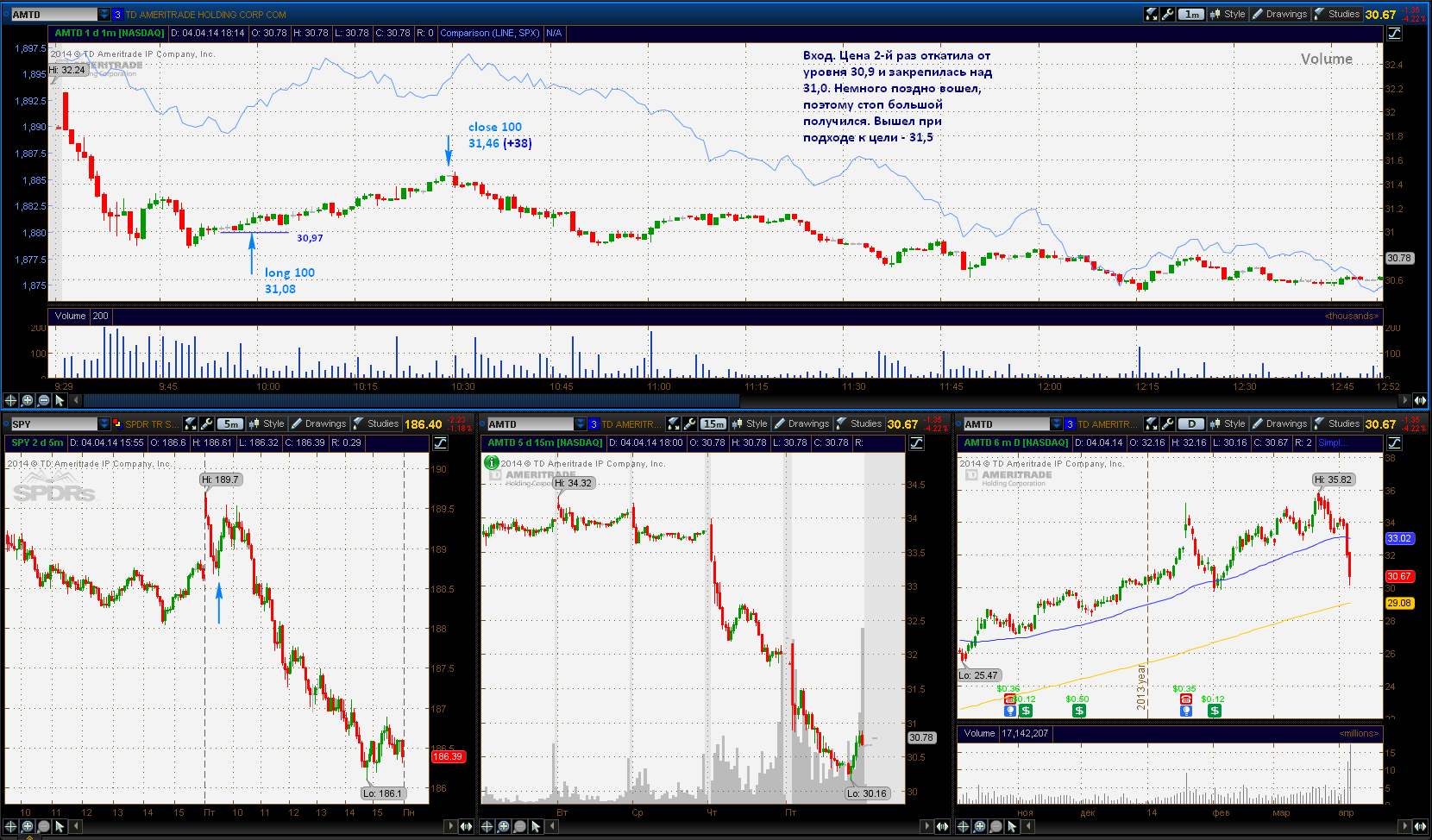This screenshot has width=1432, height=840.
Task: Click the blue lightbulb marker under $0.36
Action: pos(1010,711)
